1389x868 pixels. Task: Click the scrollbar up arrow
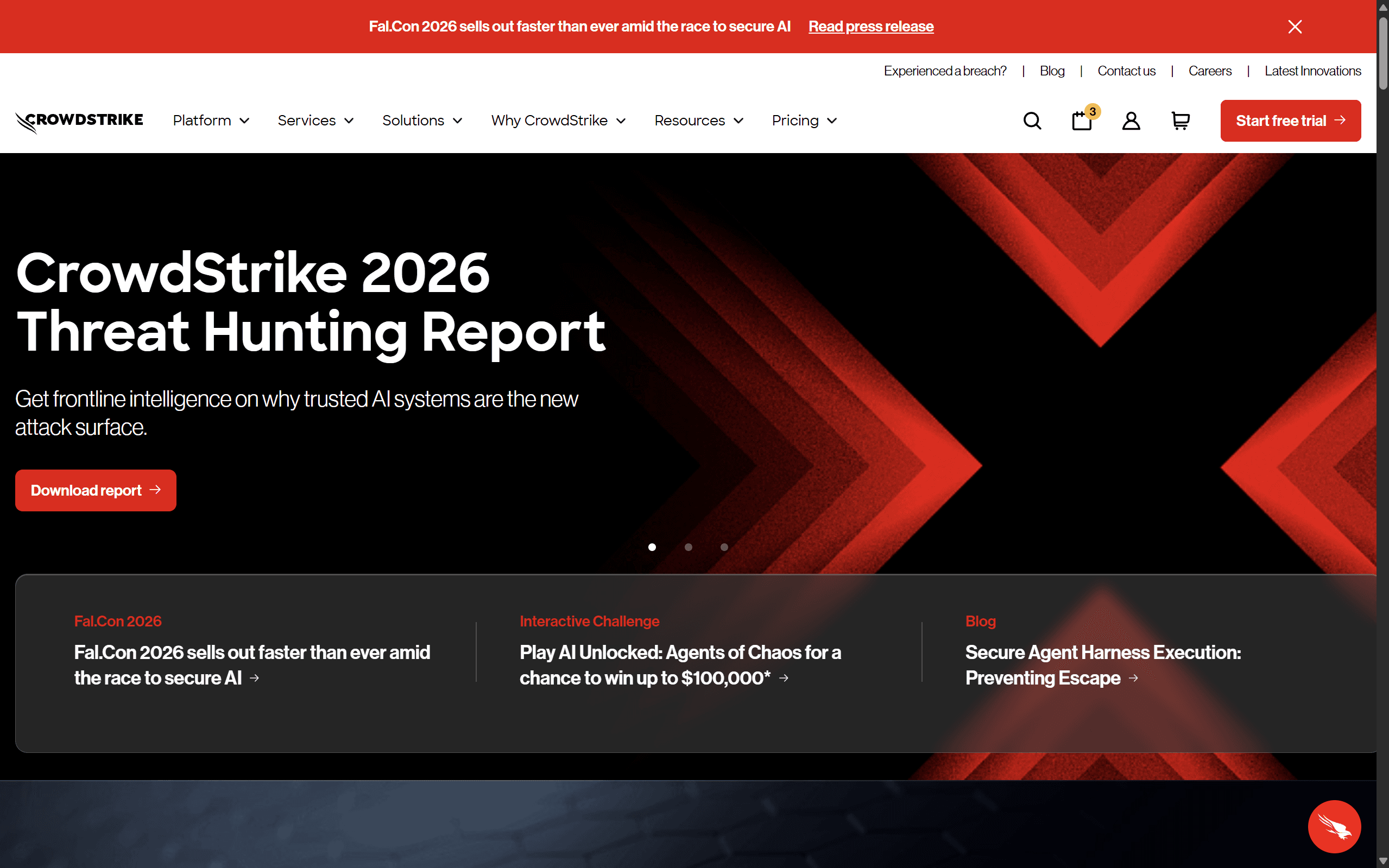(1382, 7)
